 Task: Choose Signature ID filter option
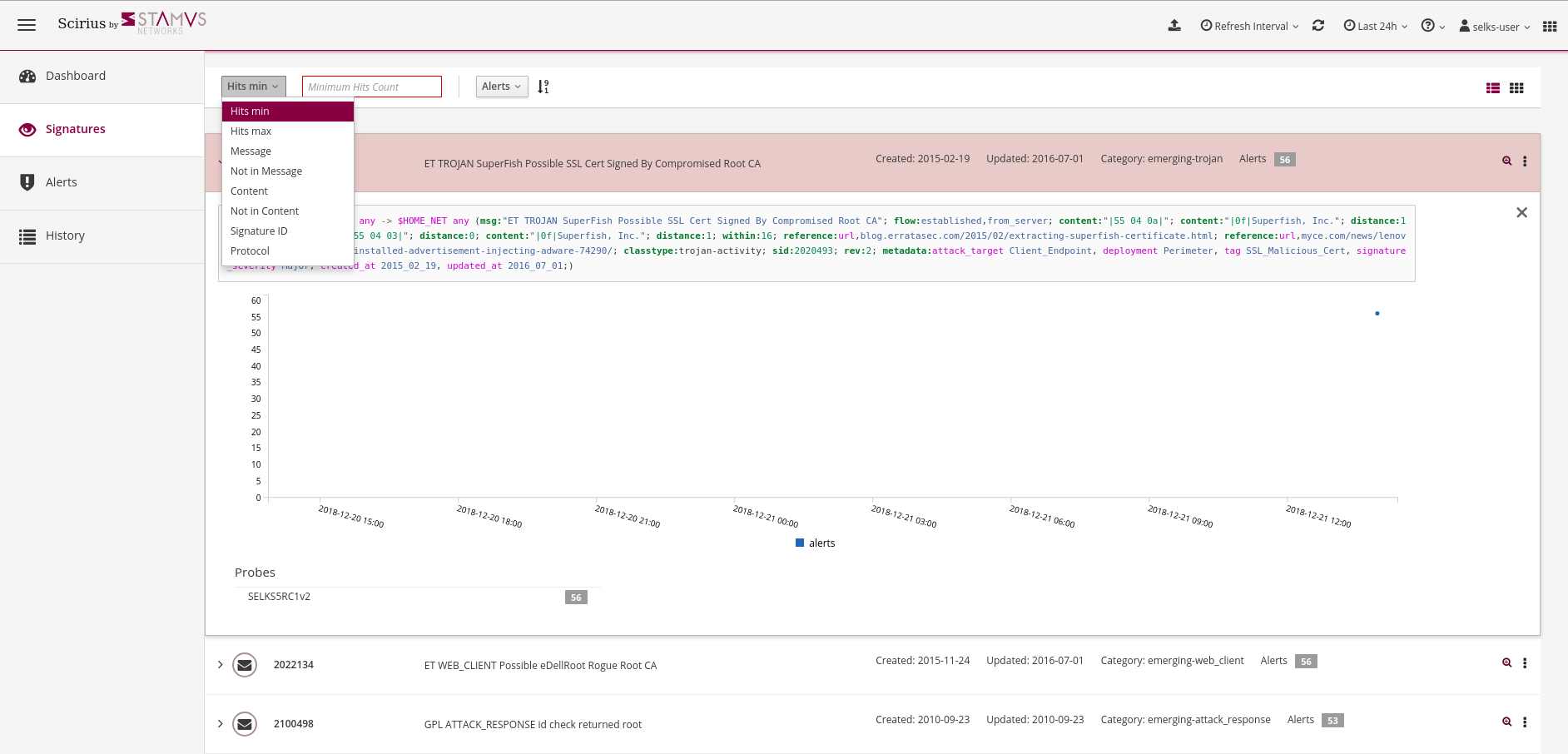click(x=288, y=231)
